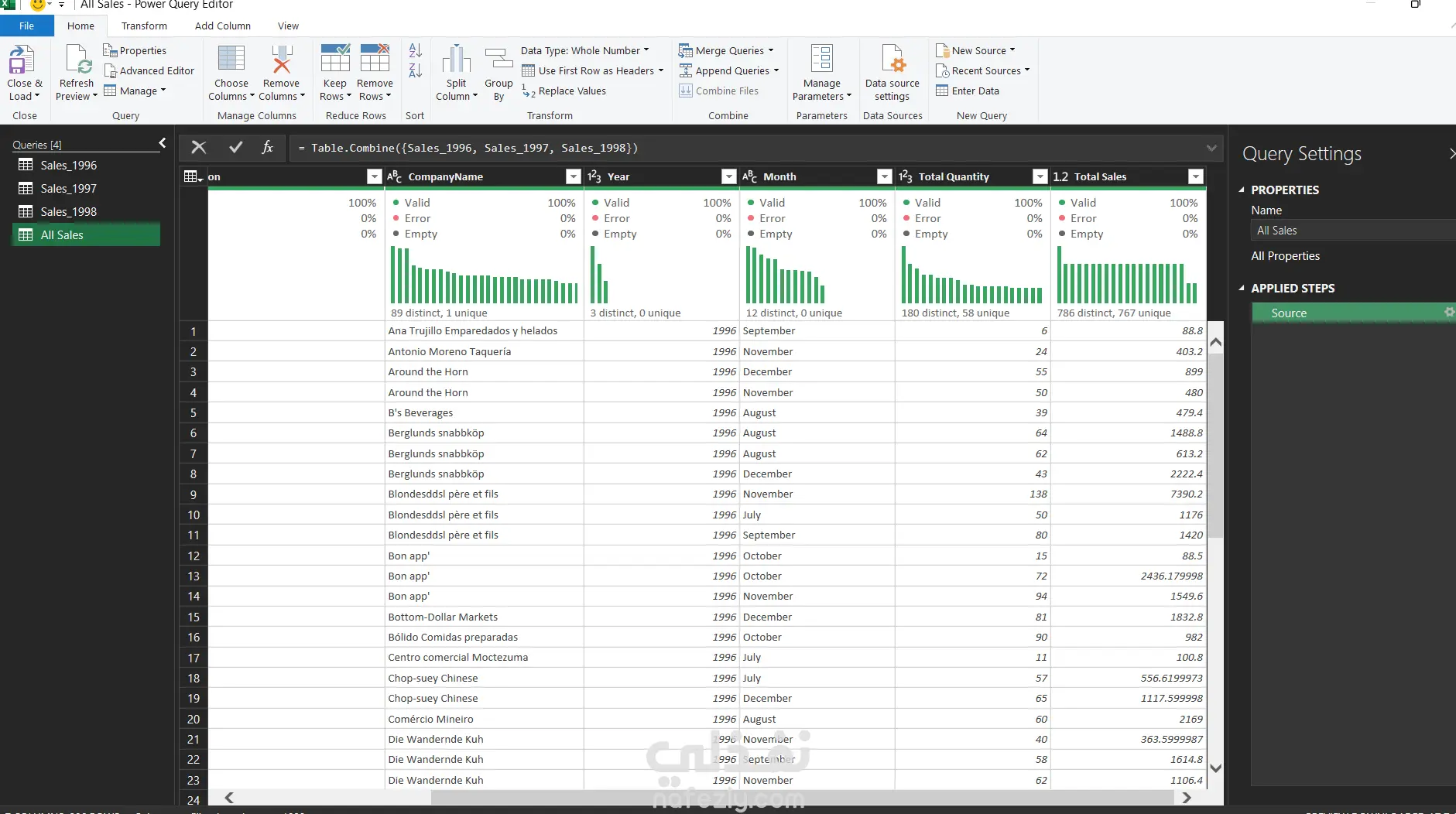Click the Refresh Preview icon
Image resolution: width=1456 pixels, height=814 pixels.
pos(77,60)
